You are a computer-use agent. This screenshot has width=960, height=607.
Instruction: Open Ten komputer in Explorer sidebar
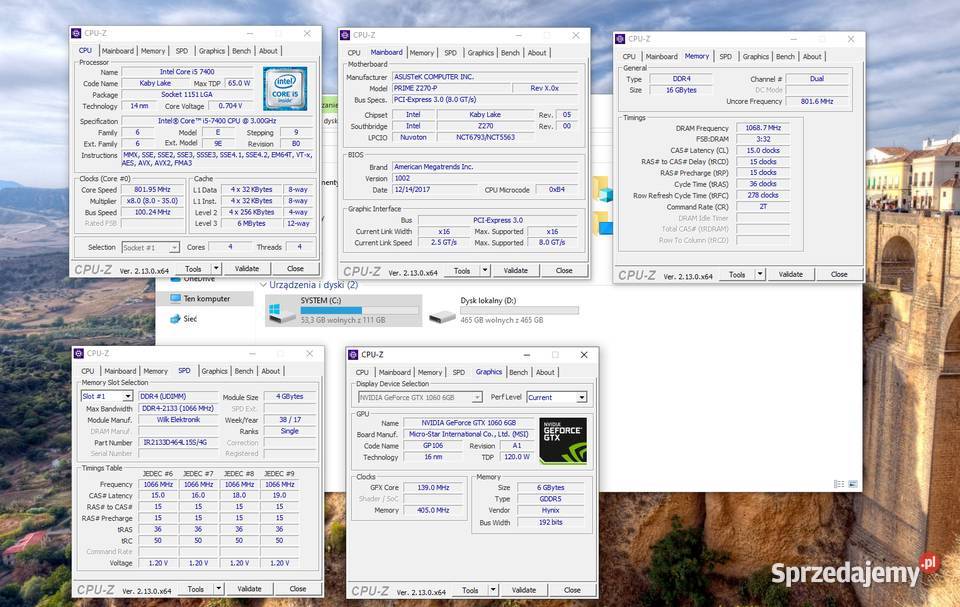(205, 298)
